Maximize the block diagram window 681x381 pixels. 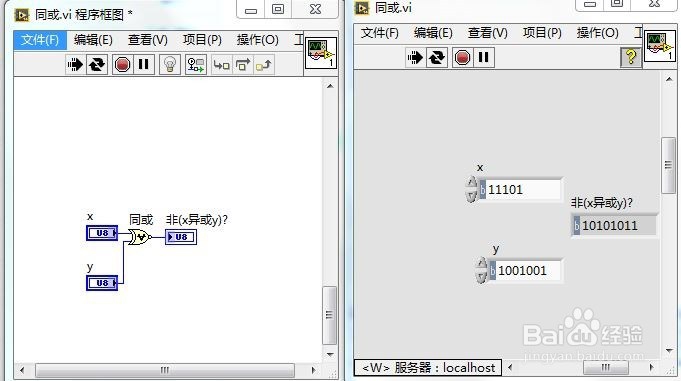[278, 10]
